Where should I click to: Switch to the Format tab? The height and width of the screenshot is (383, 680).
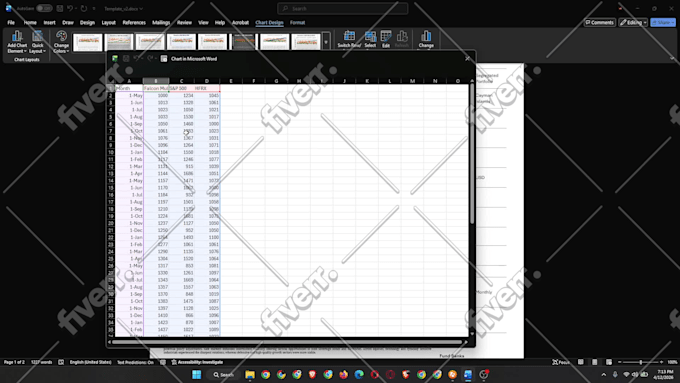[297, 23]
